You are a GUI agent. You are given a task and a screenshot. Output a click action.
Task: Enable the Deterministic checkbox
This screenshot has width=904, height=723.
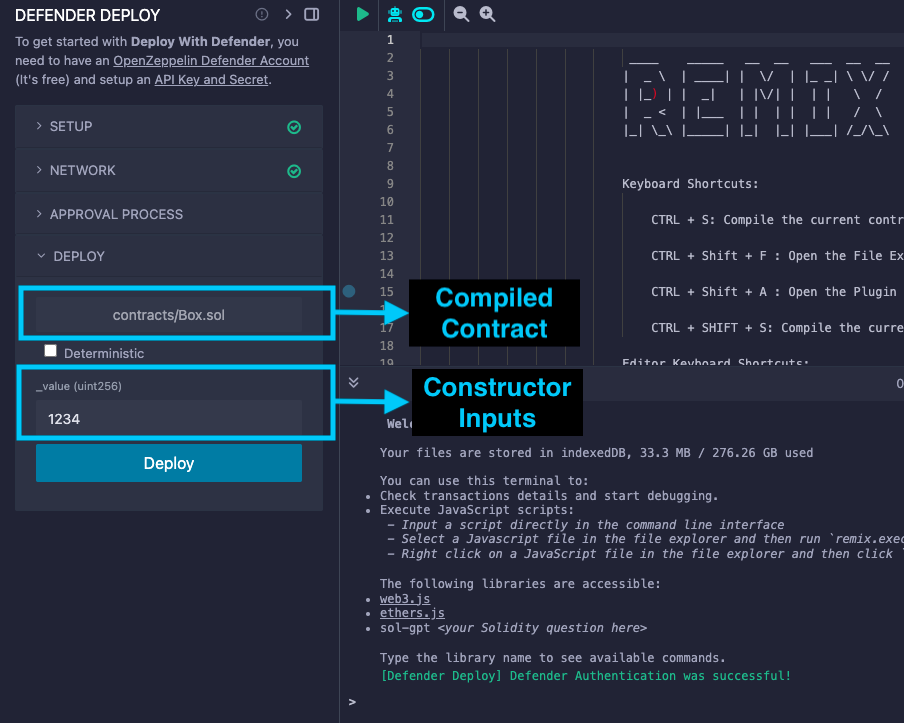click(49, 350)
